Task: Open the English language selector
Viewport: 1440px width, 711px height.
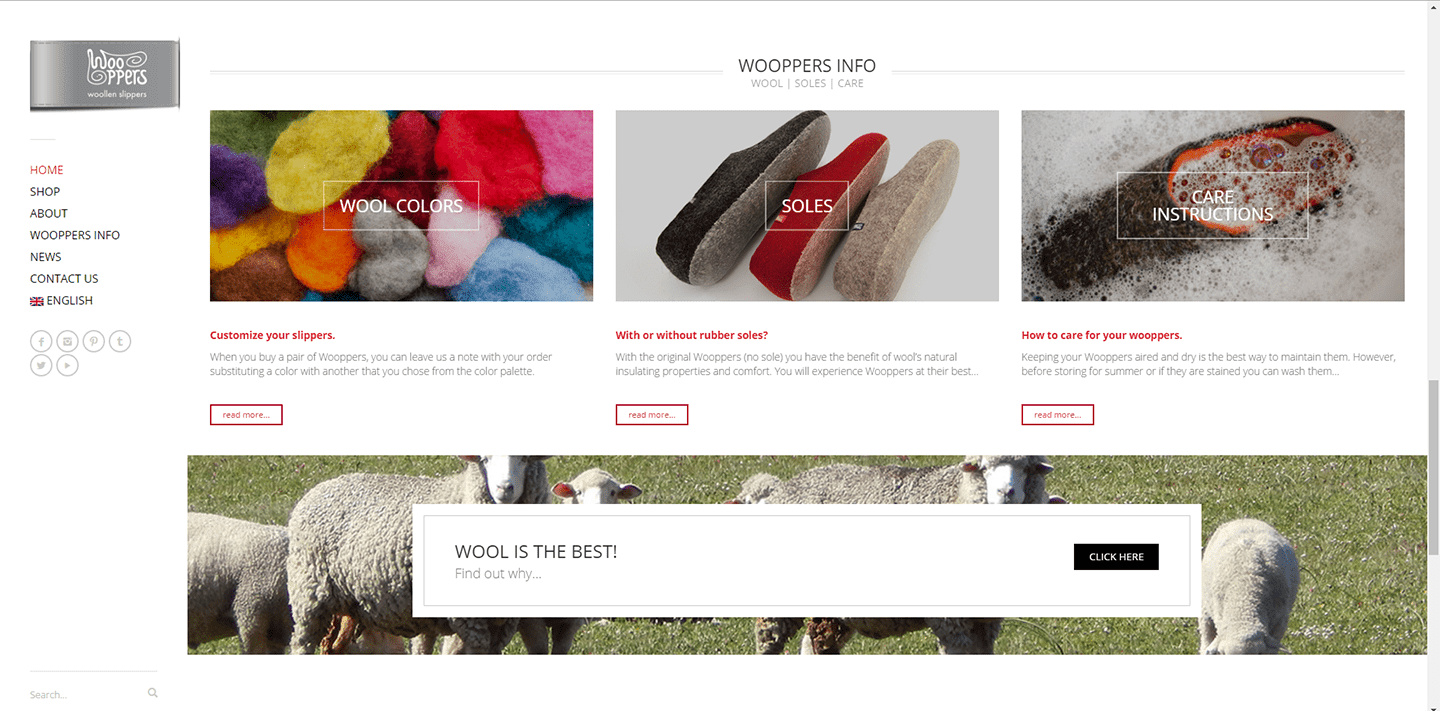Action: click(62, 301)
